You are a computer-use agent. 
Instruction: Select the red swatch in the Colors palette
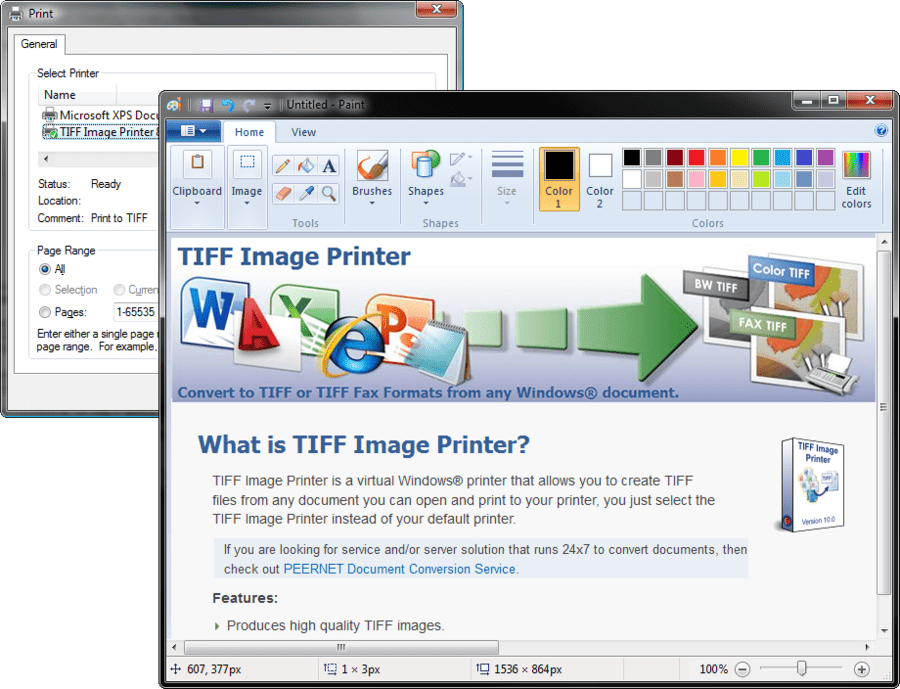pyautogui.click(x=695, y=158)
